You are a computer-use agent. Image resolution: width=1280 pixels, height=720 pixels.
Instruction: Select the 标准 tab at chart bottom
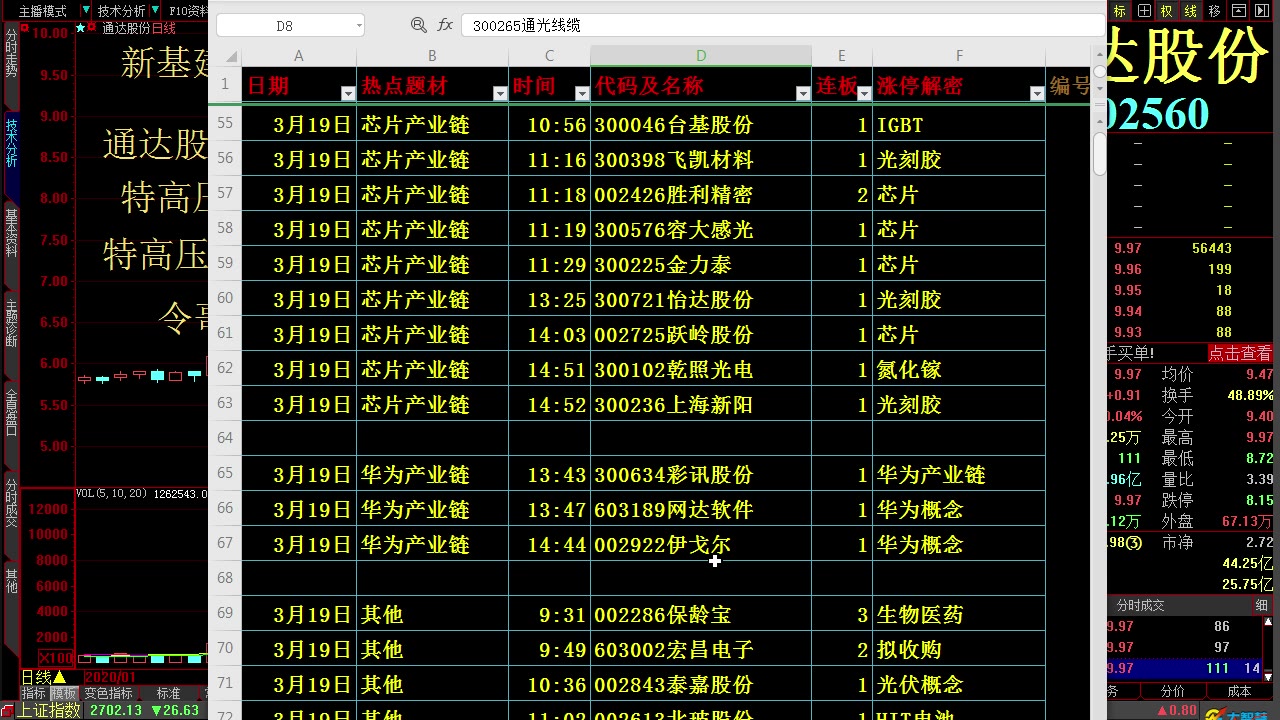(168, 693)
